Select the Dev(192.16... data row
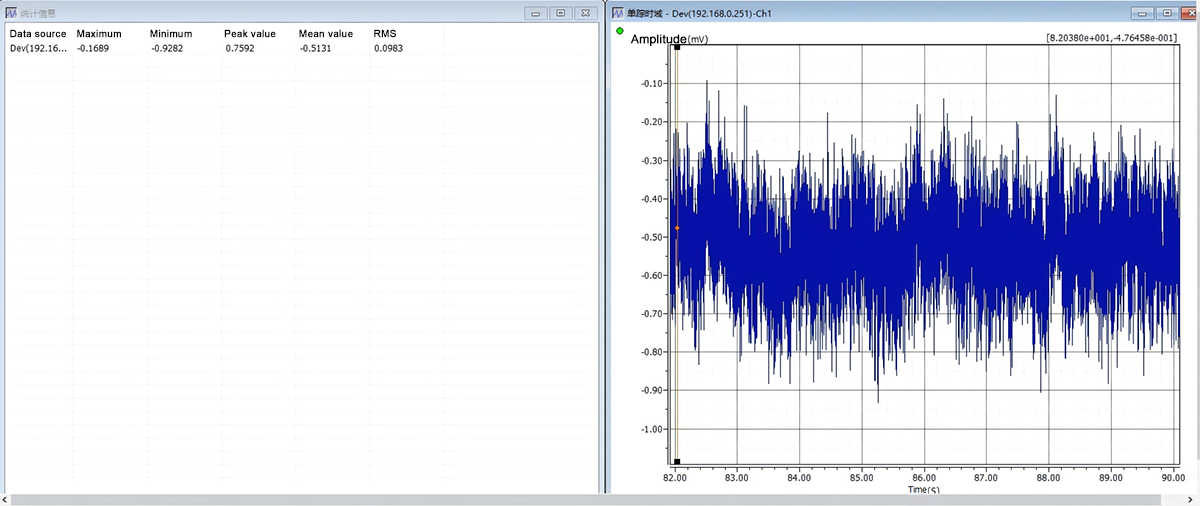The image size is (1200, 506). pos(300,48)
